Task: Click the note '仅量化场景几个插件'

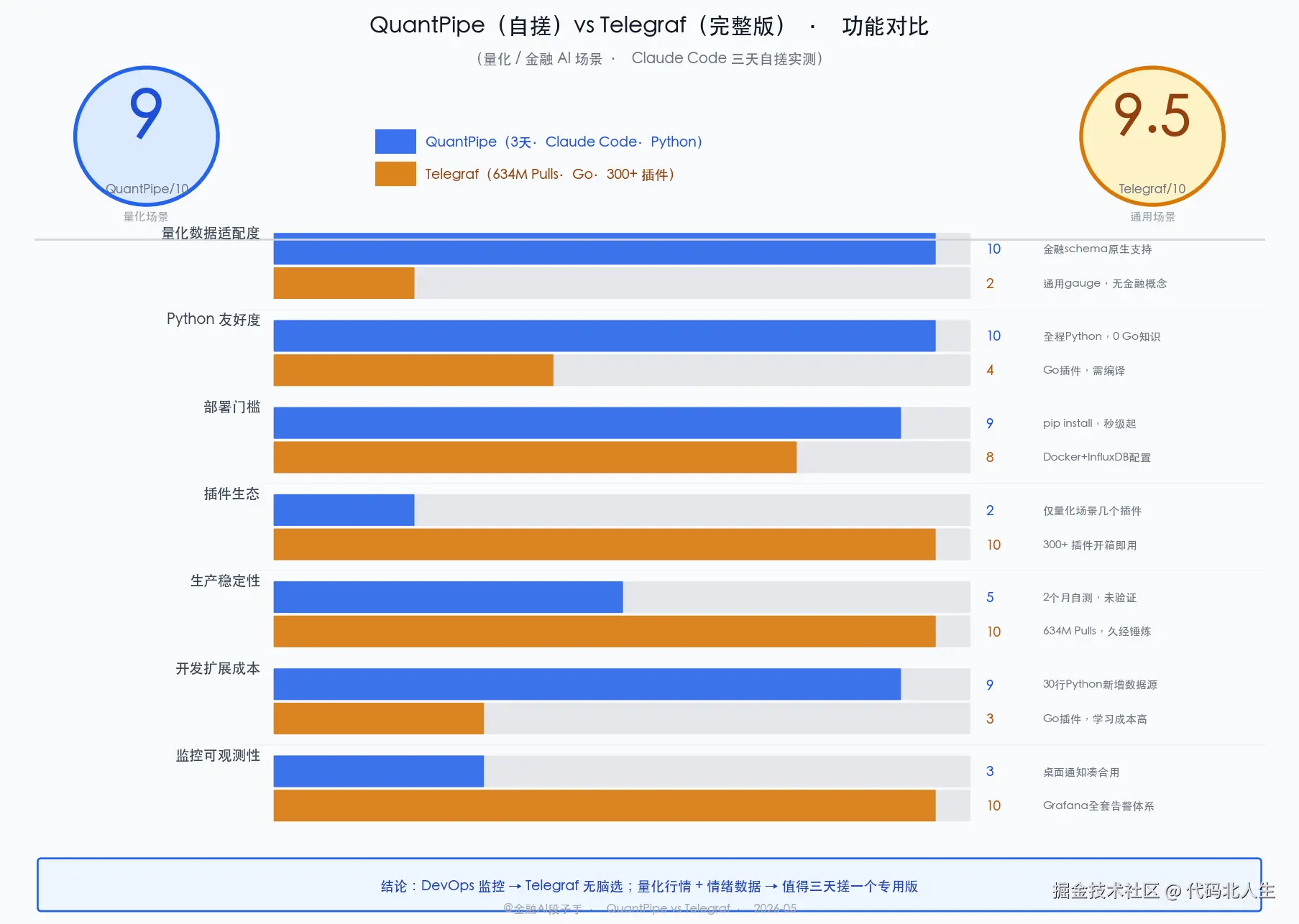Action: coord(1092,510)
